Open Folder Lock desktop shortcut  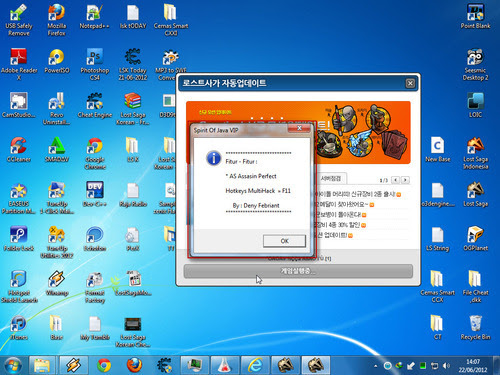19,239
